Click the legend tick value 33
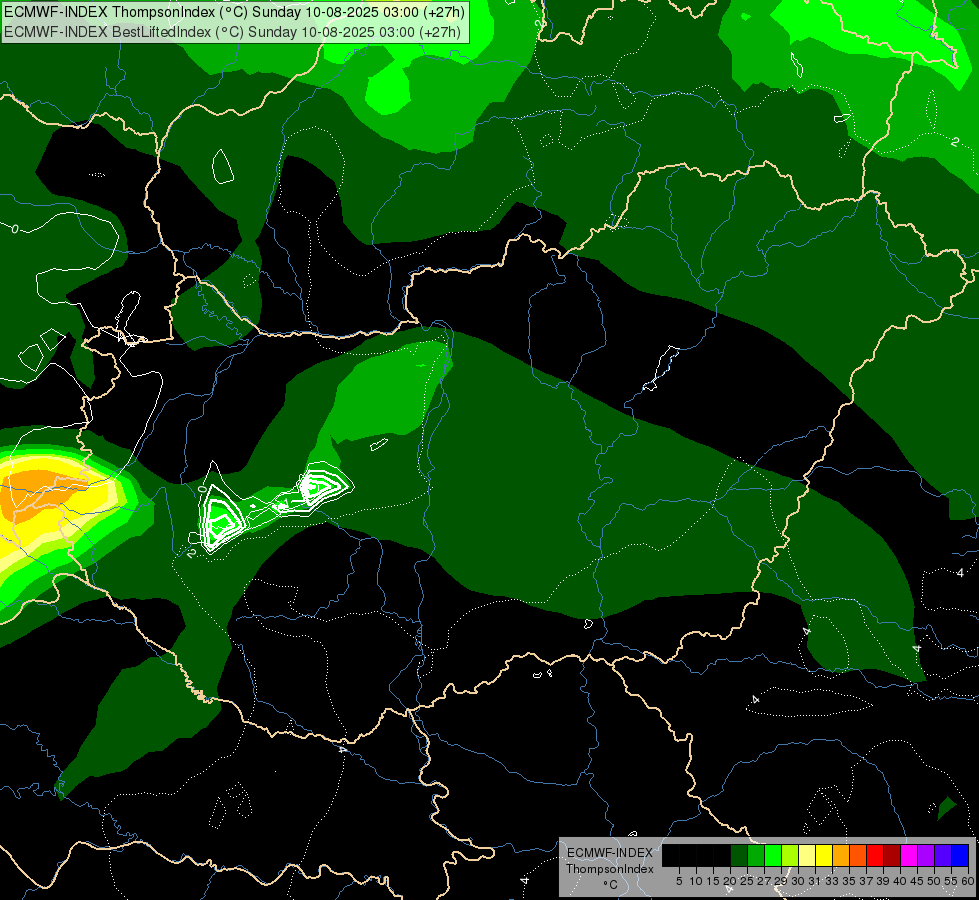Screen dimensions: 979x900 [x=832, y=881]
